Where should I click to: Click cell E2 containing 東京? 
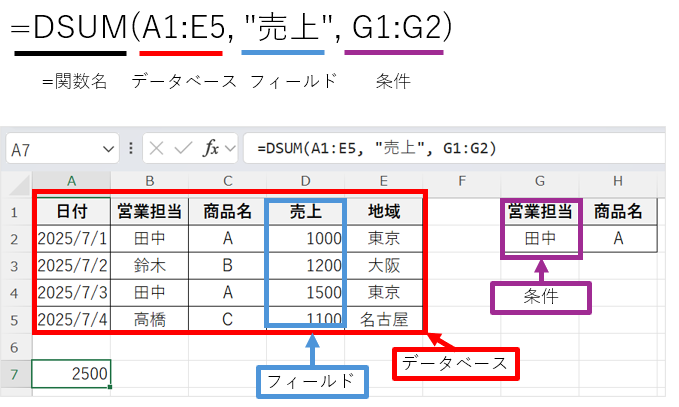coord(384,239)
